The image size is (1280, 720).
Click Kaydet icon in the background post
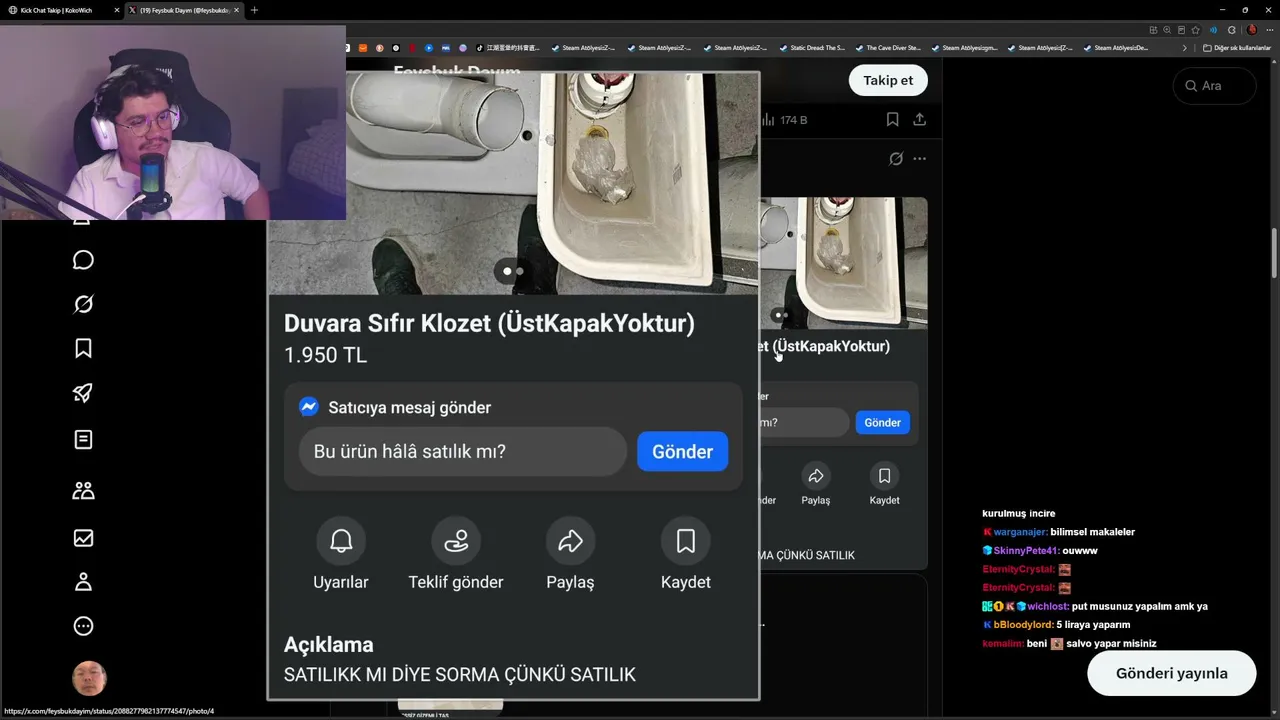pyautogui.click(x=884, y=476)
